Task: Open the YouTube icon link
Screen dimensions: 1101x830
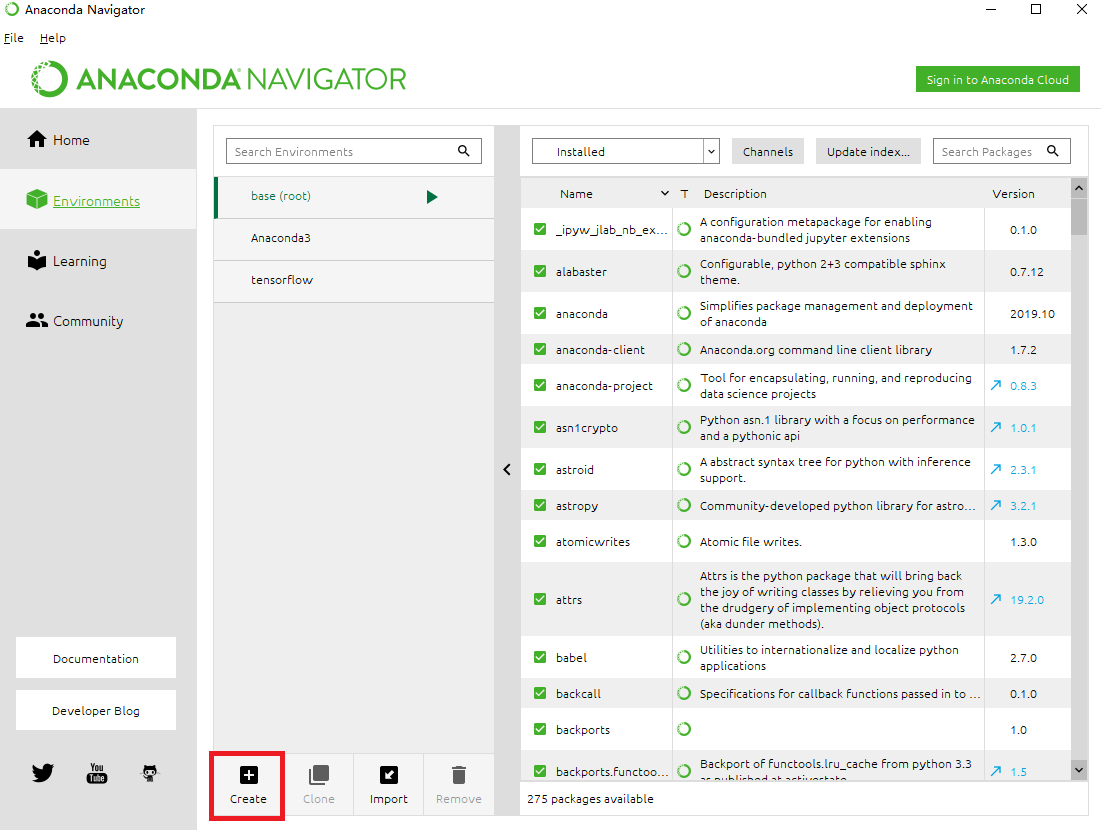Action: pos(97,773)
